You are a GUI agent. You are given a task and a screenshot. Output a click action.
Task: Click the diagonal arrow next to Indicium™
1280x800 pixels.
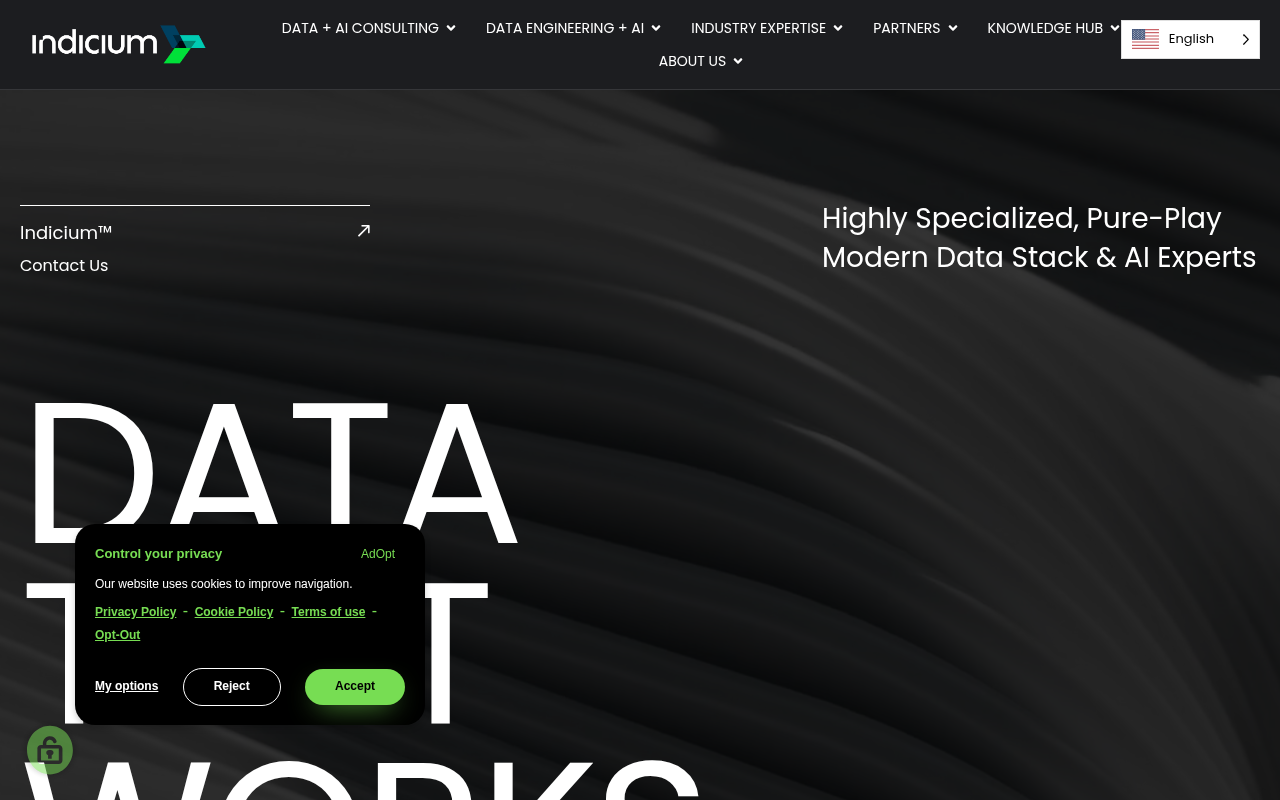[x=362, y=230]
